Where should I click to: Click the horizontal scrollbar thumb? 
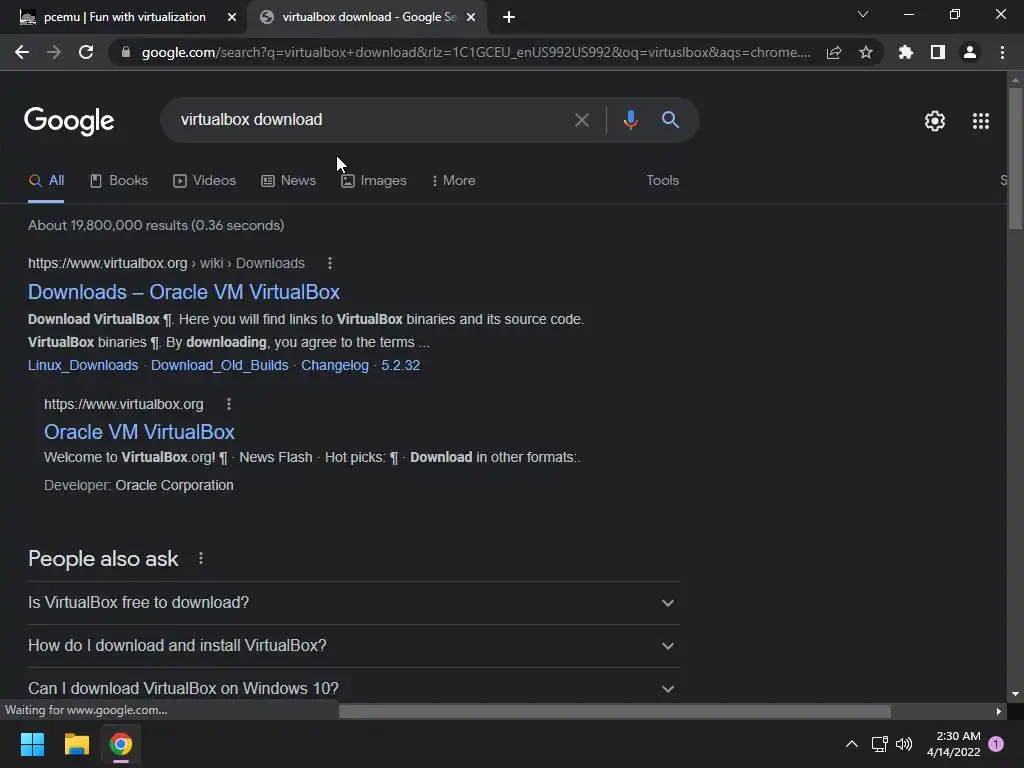coord(615,711)
